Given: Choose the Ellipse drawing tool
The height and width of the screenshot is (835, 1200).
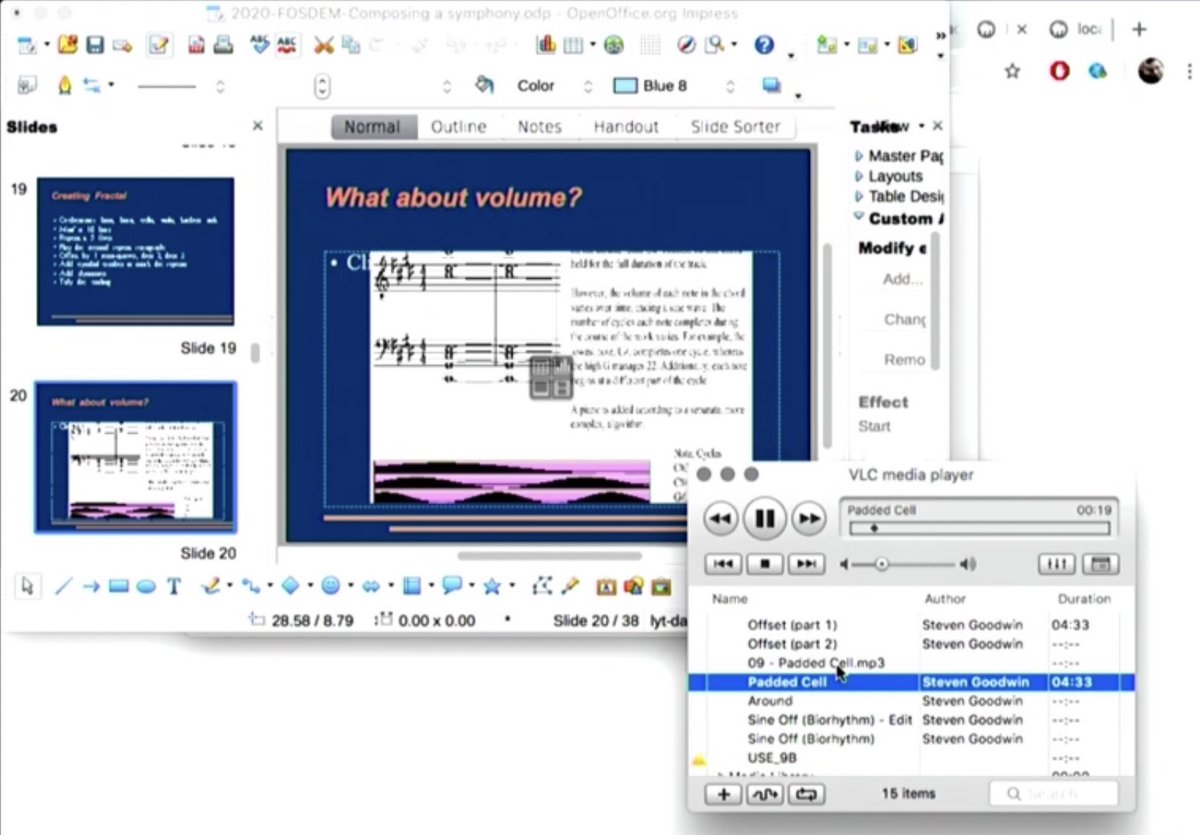Looking at the screenshot, I should tap(146, 587).
